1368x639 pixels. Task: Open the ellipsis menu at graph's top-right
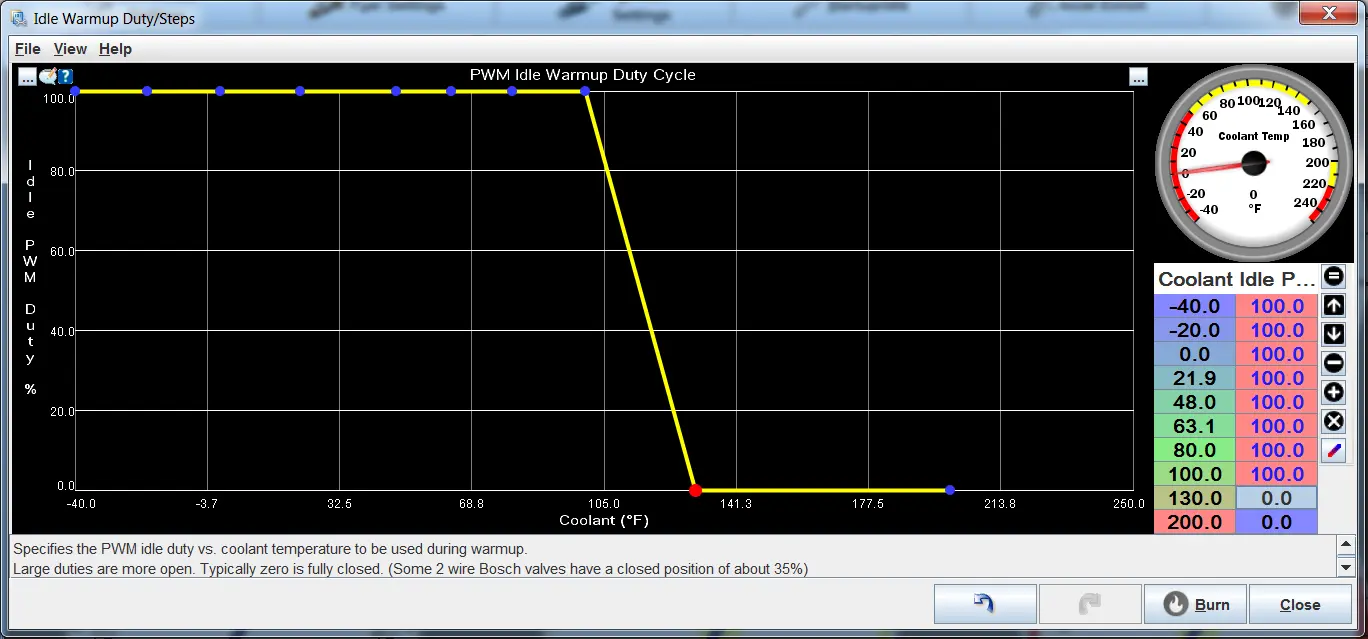pos(1138,76)
